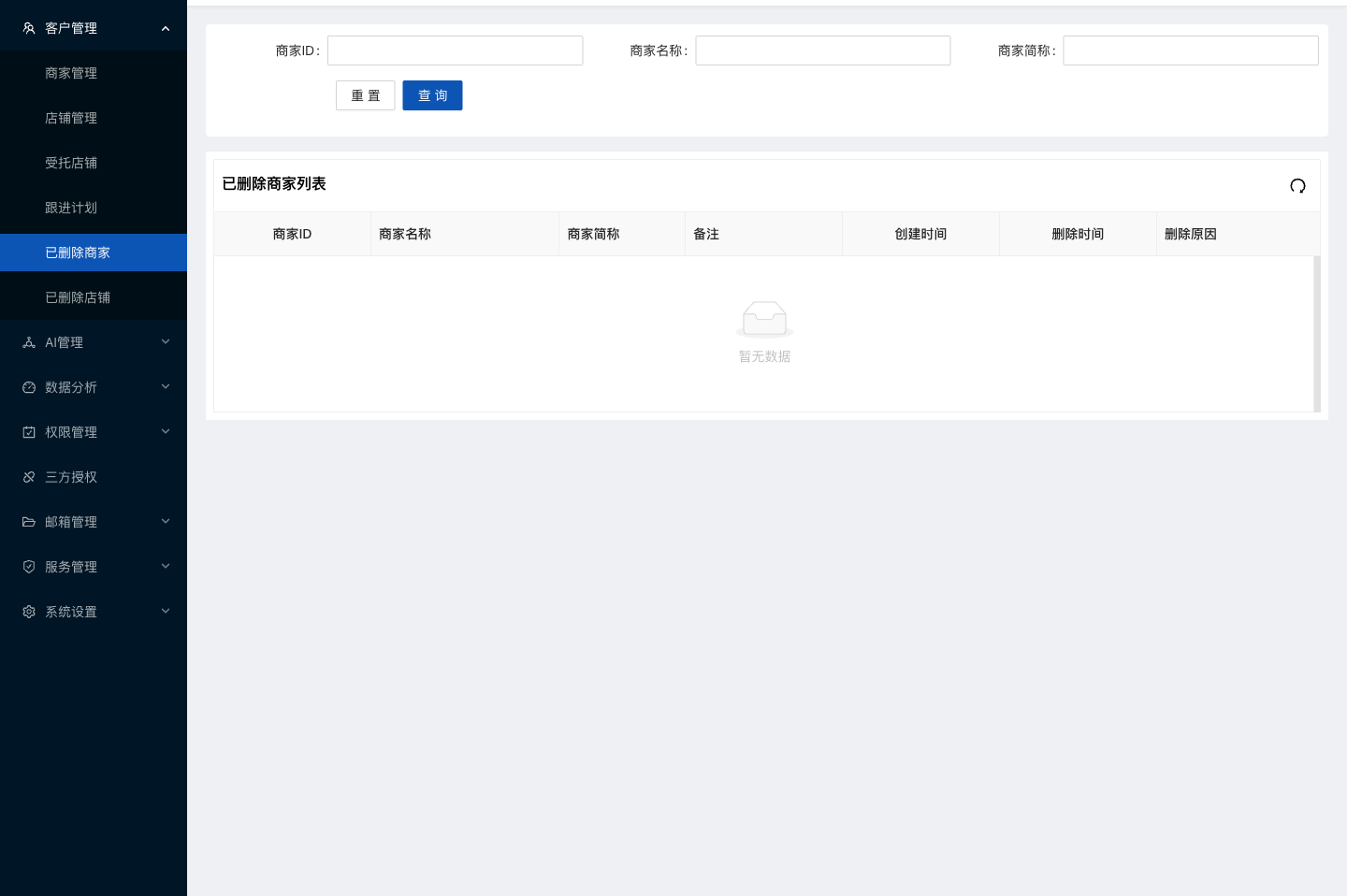Focus the 商家简称 input field

(x=1191, y=51)
